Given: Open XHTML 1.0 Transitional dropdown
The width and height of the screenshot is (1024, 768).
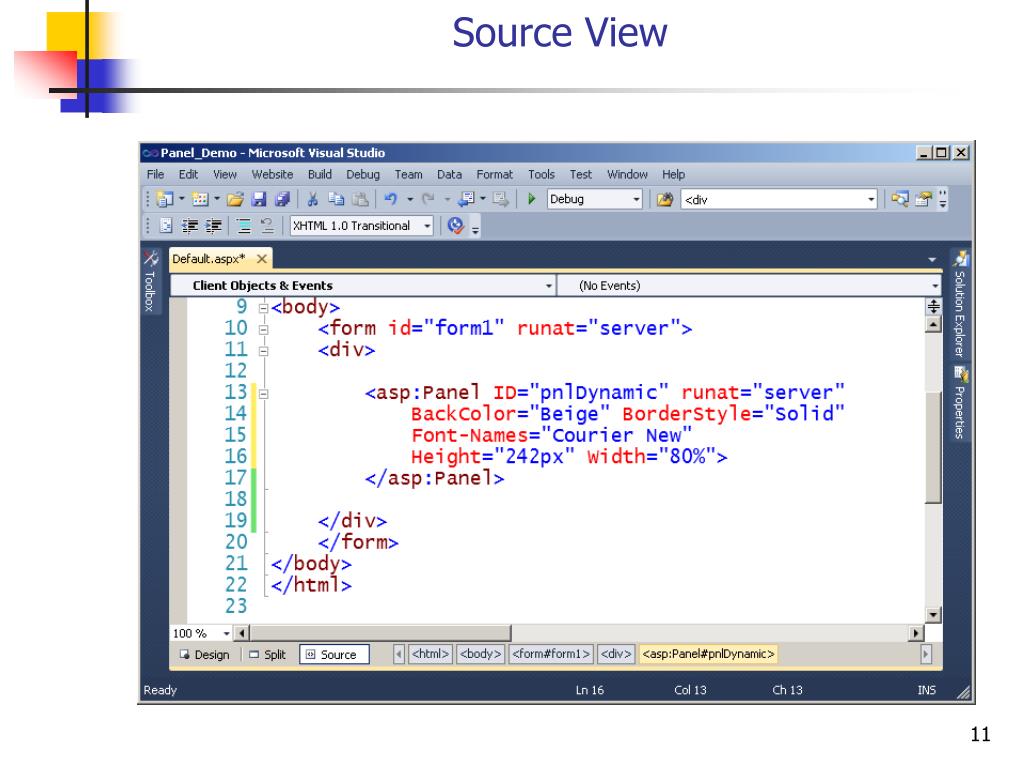Looking at the screenshot, I should point(361,226).
